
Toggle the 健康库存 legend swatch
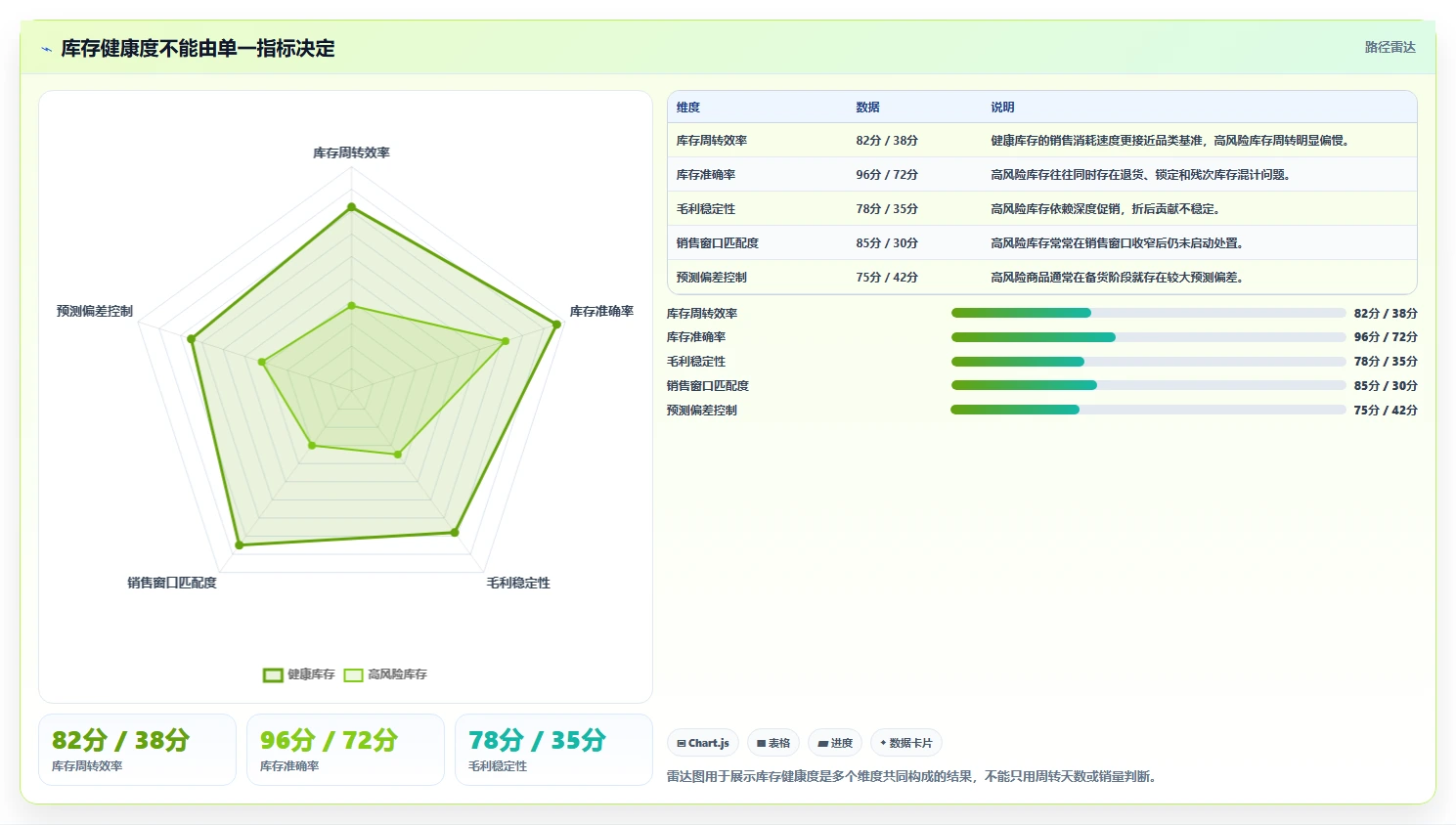[x=273, y=674]
